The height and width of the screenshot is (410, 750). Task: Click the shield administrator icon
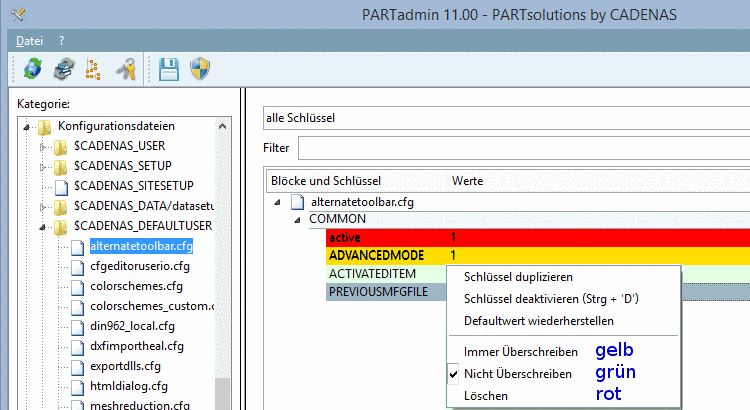[200, 69]
